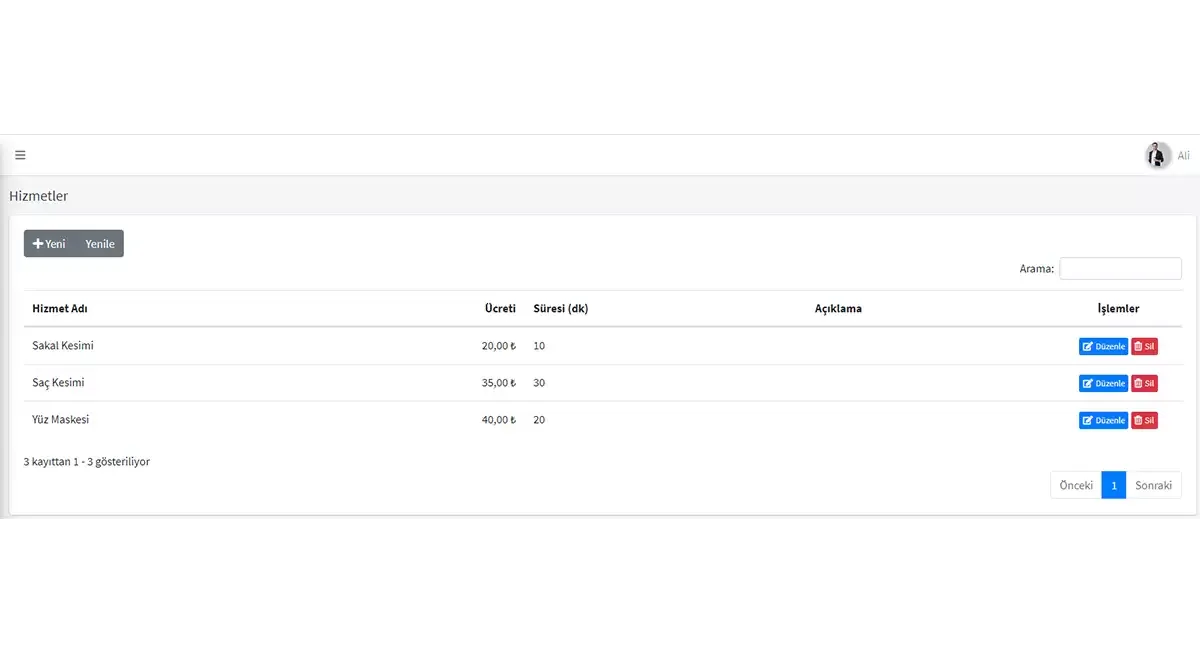Focus the Arama search field

click(x=1120, y=268)
